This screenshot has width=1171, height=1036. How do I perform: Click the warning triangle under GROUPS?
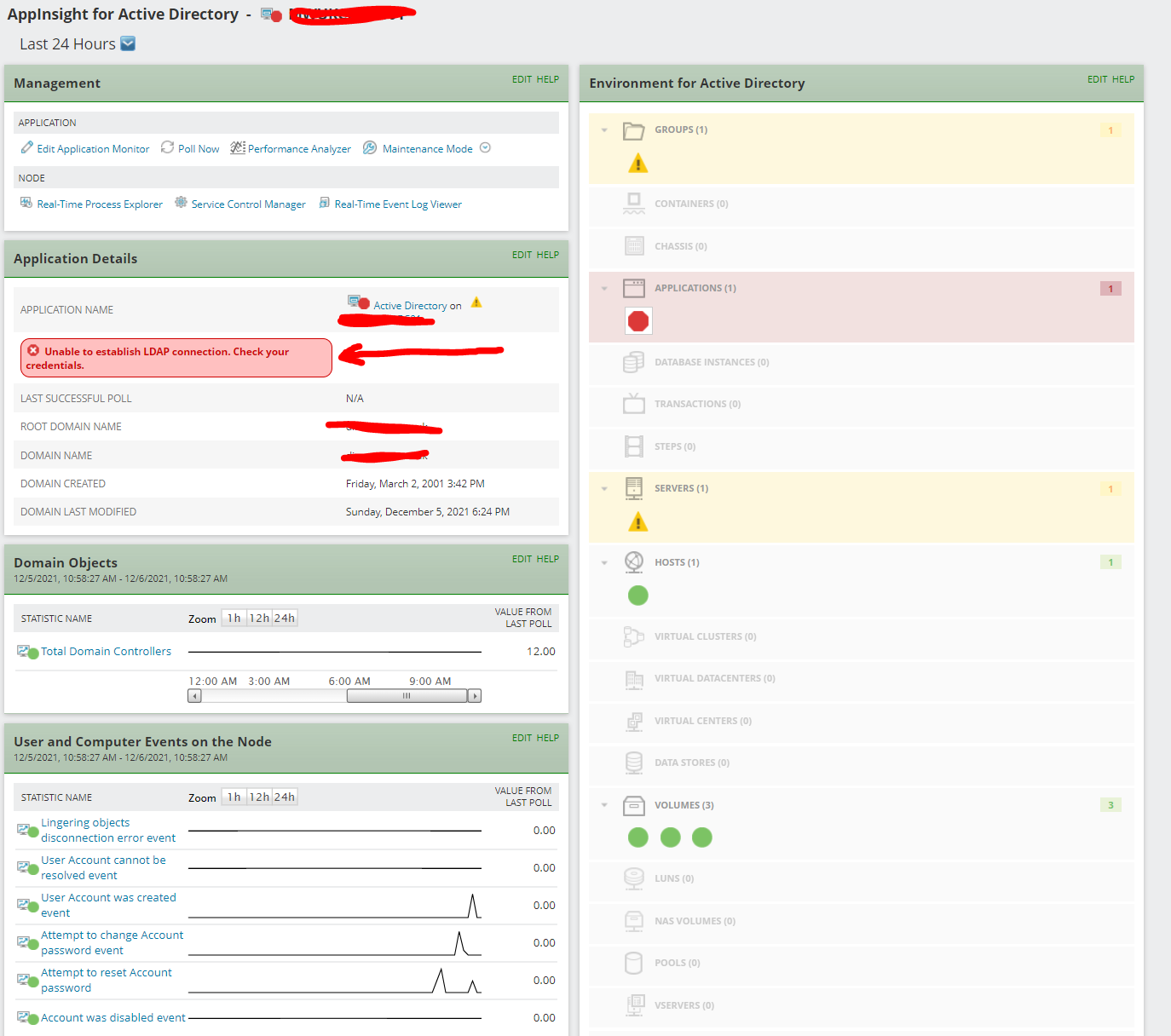pos(637,164)
